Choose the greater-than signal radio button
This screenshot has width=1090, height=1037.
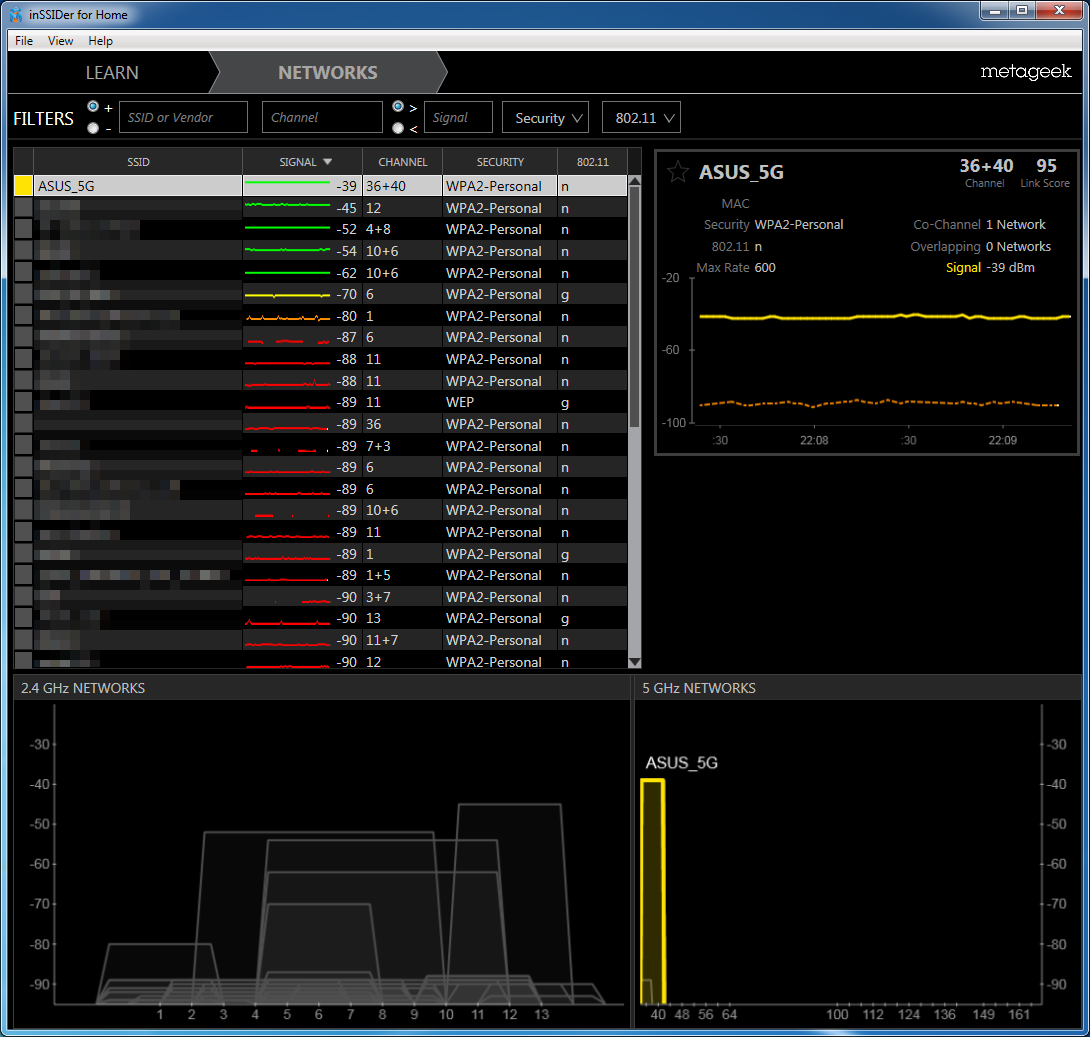click(398, 106)
